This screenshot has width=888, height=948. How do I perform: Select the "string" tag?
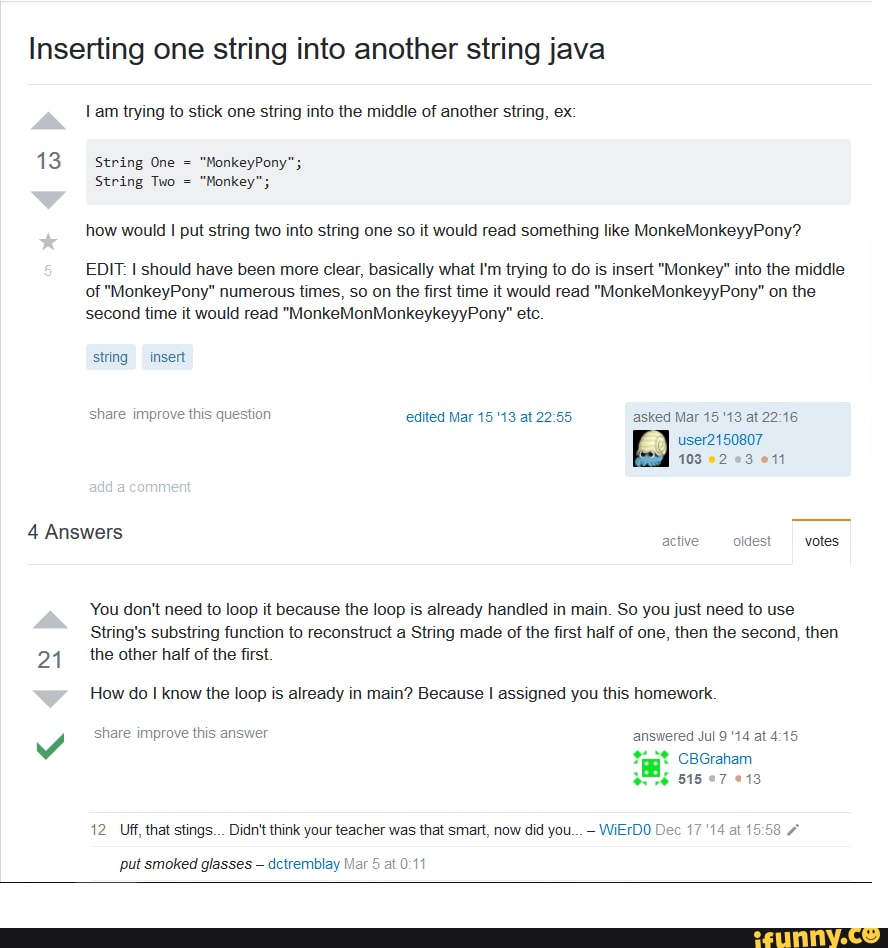(110, 357)
